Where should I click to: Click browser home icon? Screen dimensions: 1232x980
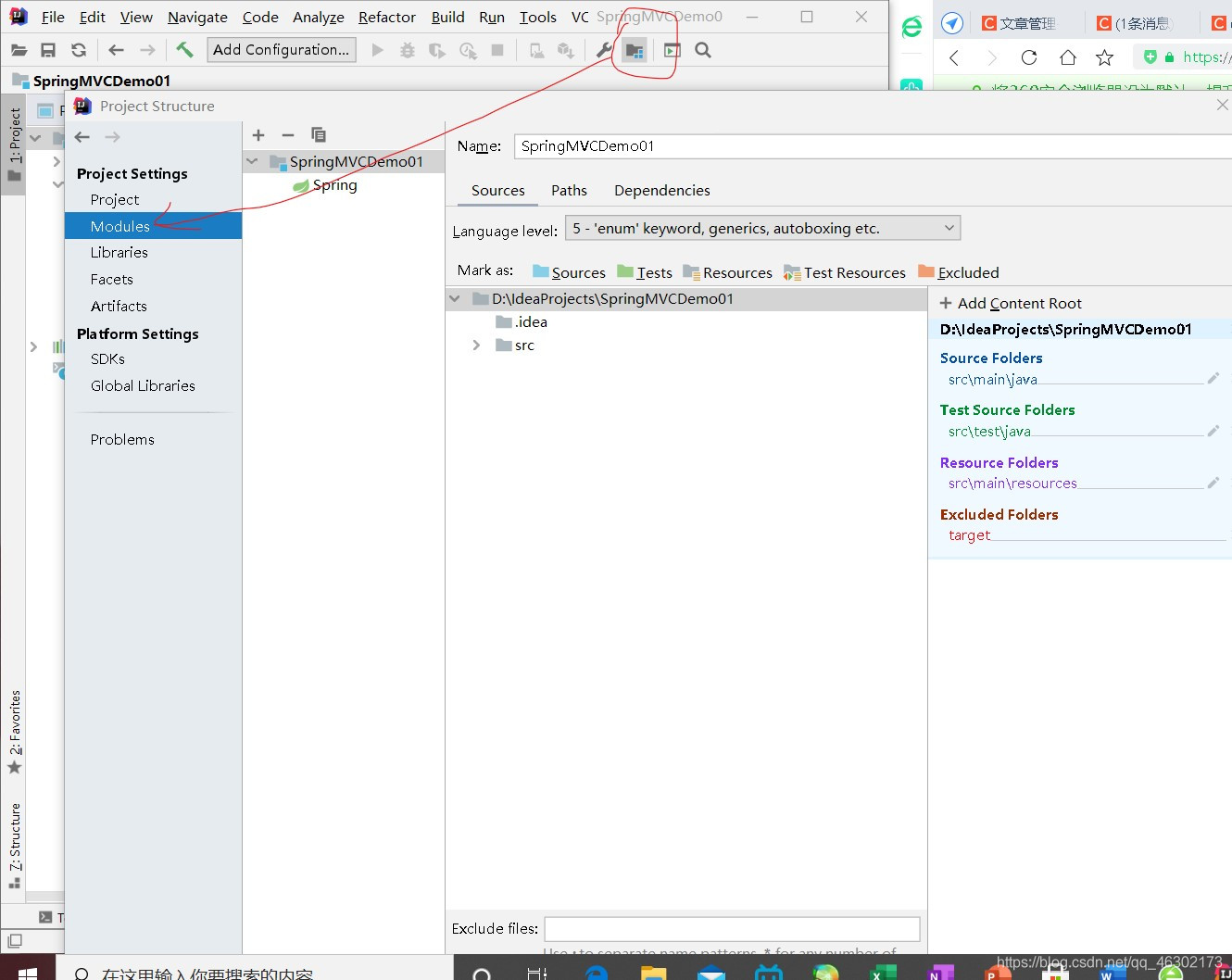click(1067, 57)
